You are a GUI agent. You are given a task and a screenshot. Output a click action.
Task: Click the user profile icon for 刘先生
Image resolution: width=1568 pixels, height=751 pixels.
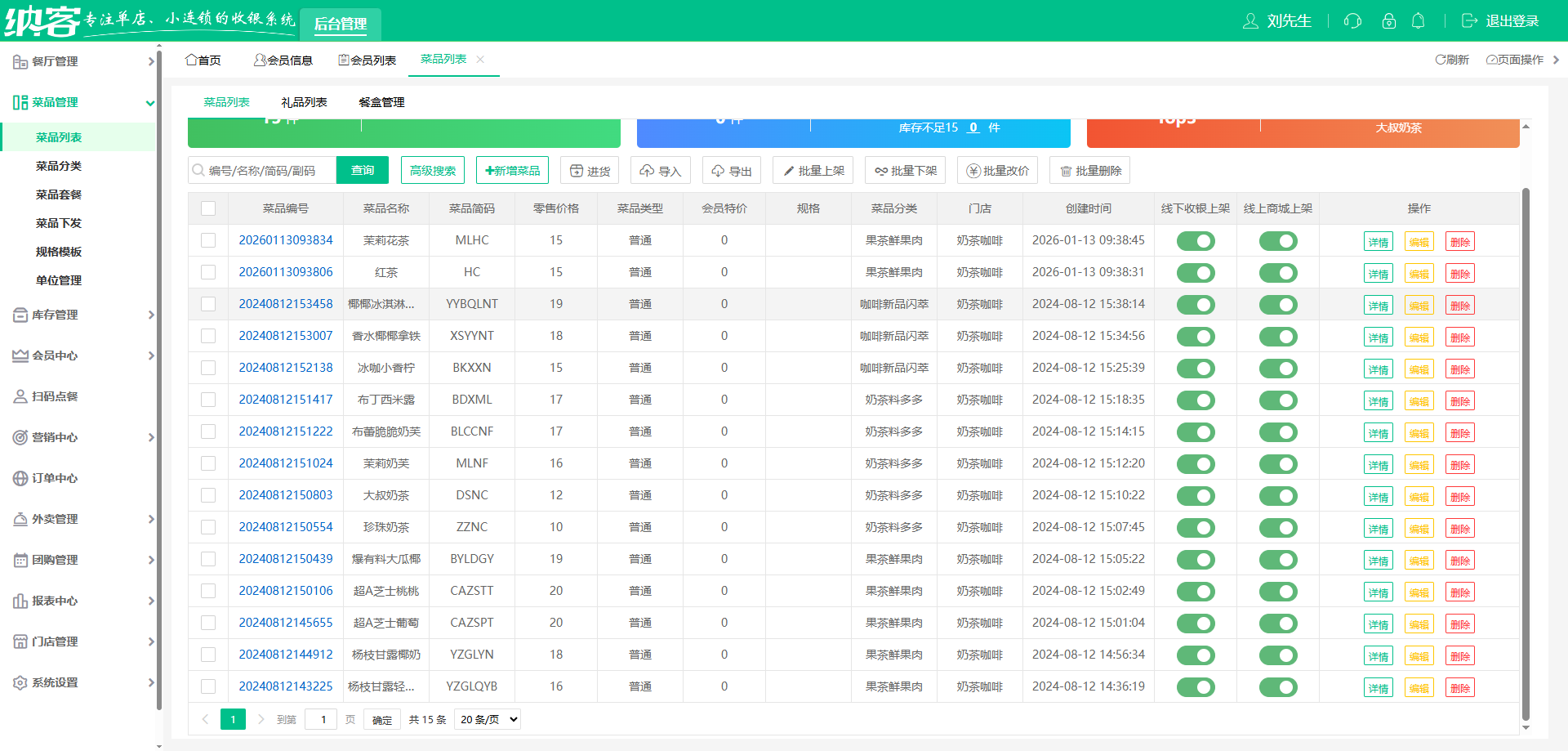point(1250,21)
